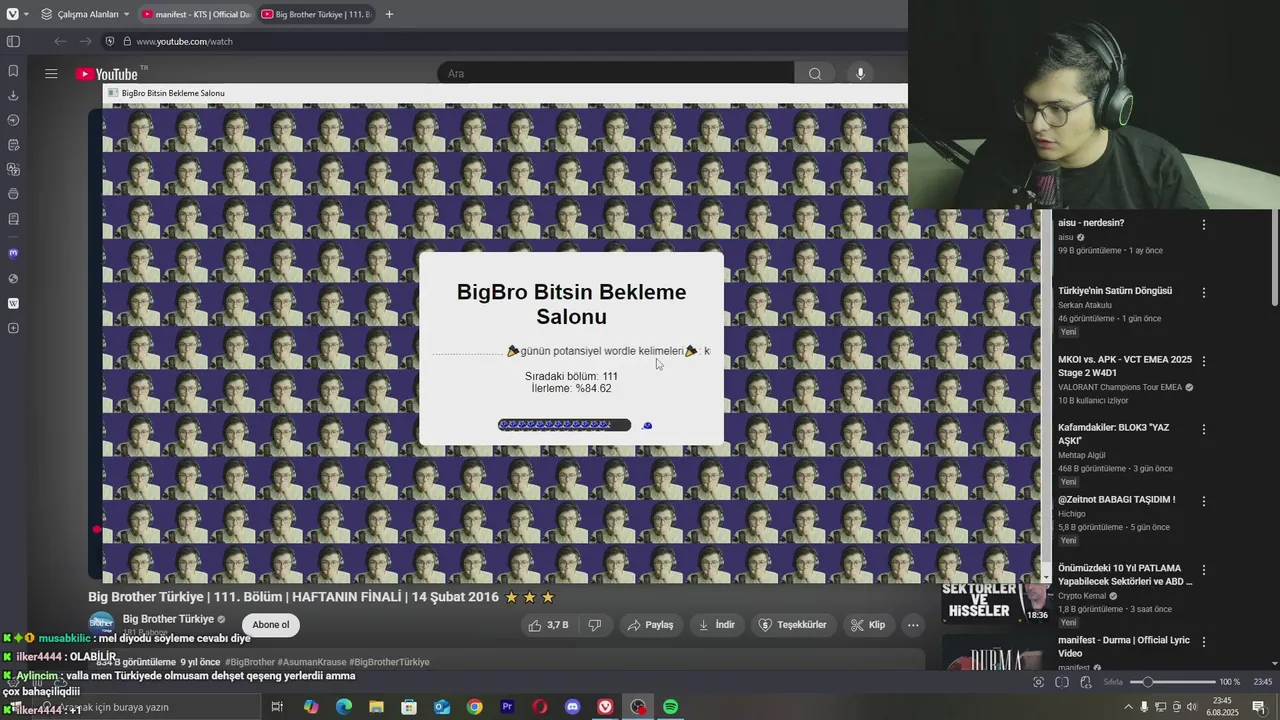
Task: Open the Downloads panel in sidebar
Action: tap(13, 96)
